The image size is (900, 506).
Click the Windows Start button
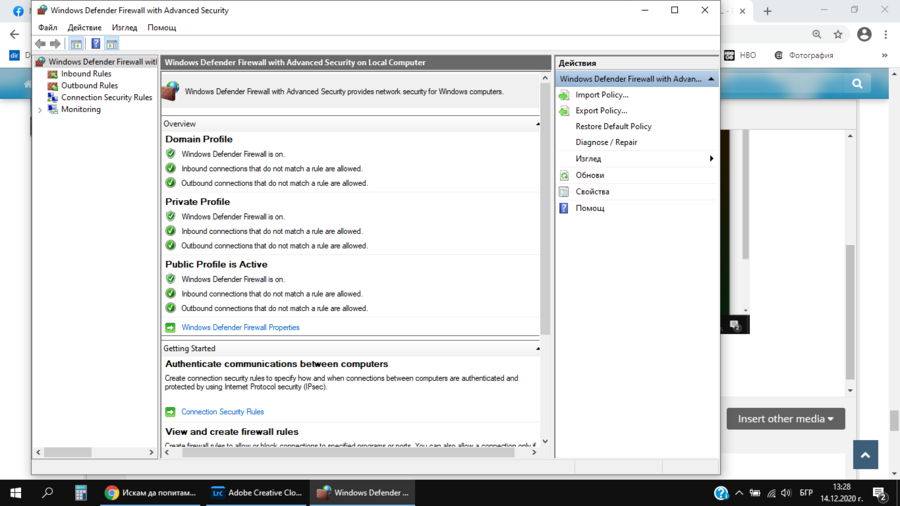click(15, 493)
